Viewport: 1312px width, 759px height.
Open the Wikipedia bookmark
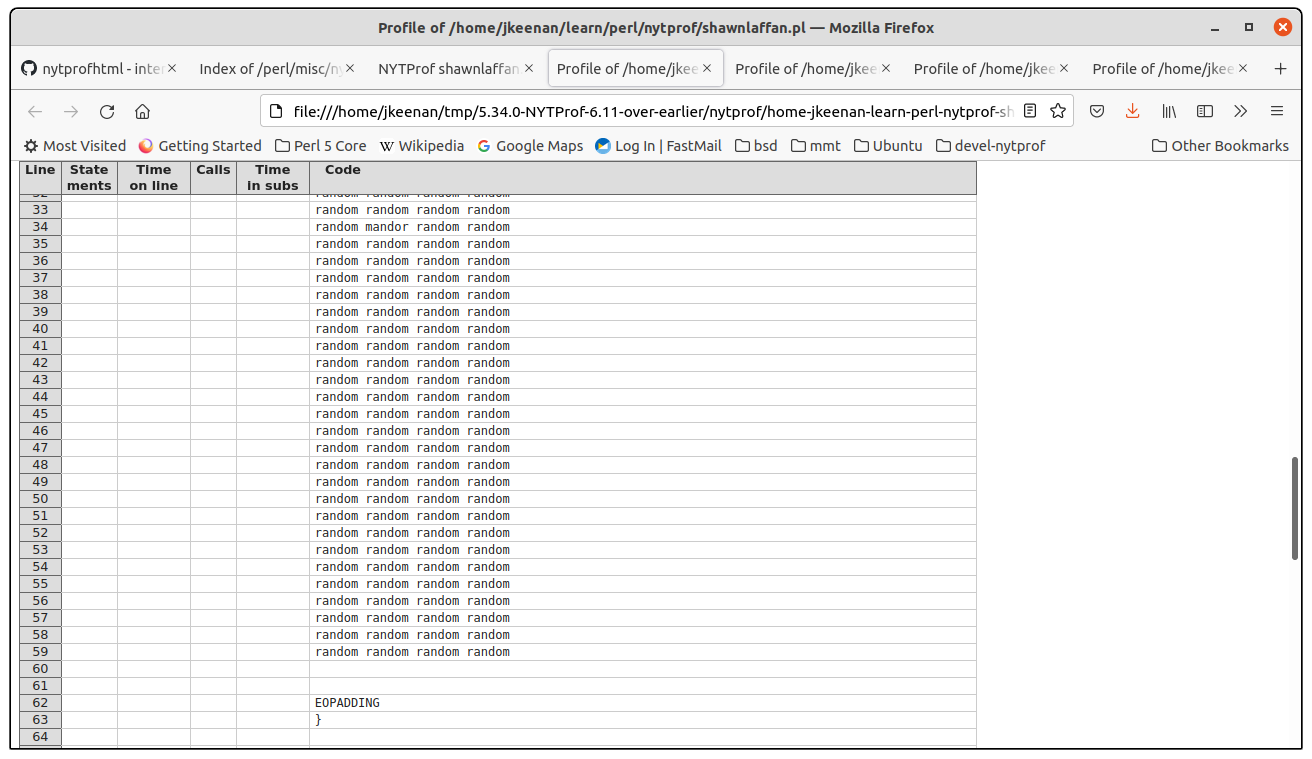(x=422, y=146)
